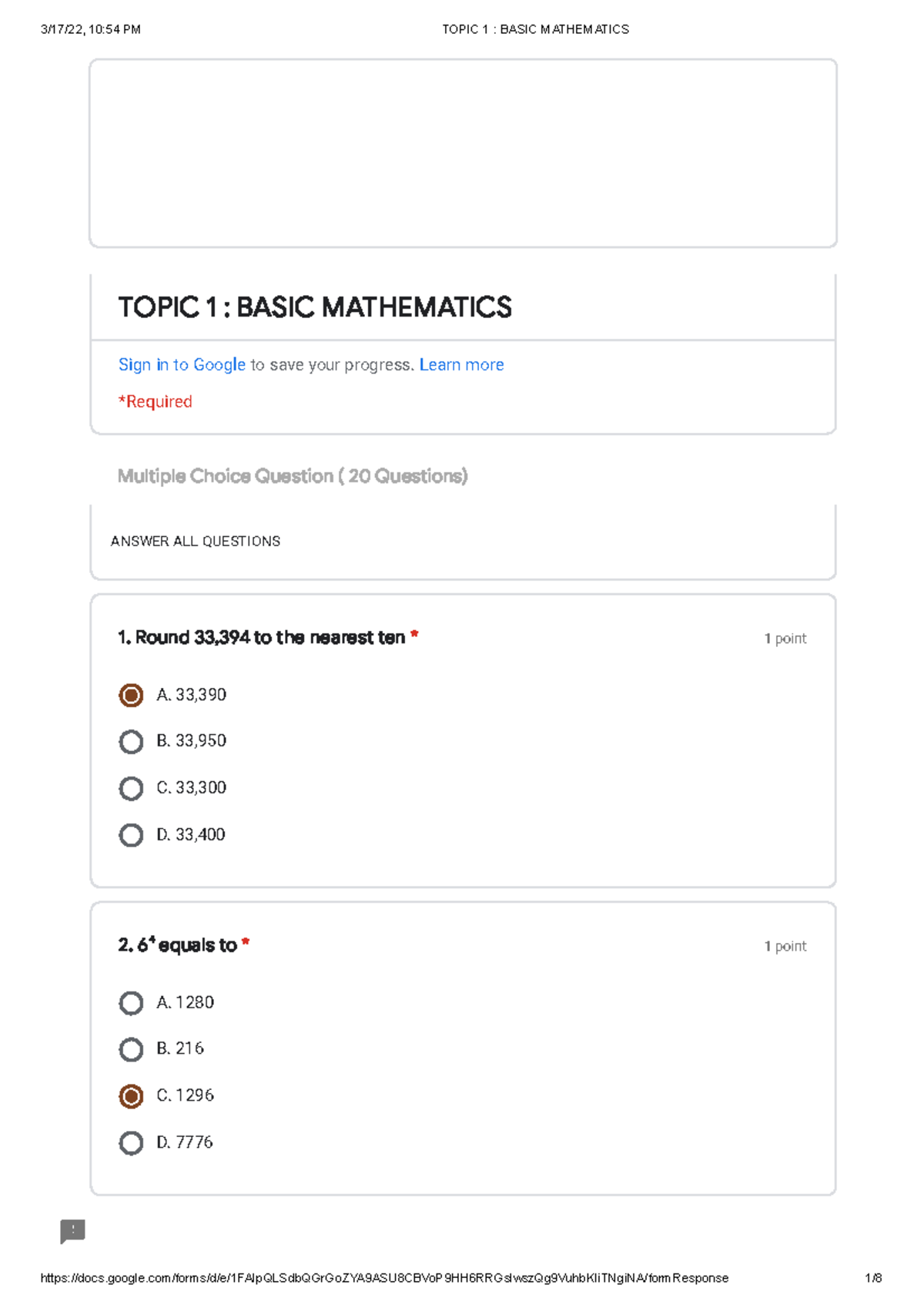The height and width of the screenshot is (1308, 924).
Task: Select answer C. 1296 for question 2
Action: tap(131, 1095)
